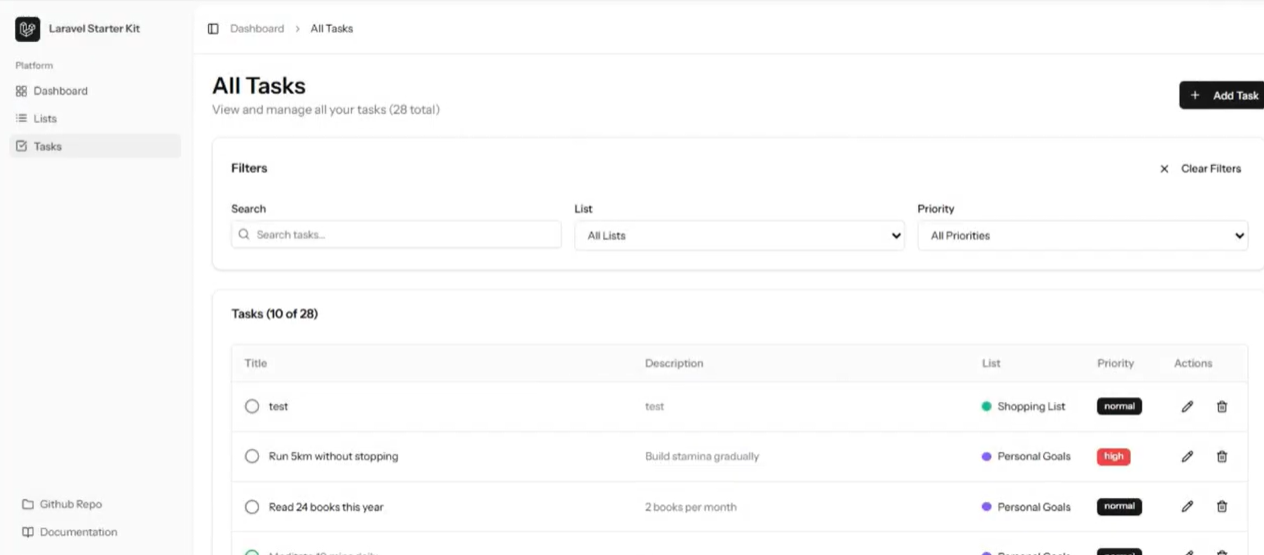Screen dimensions: 1264x555
Task: Click the List column header
Action: (x=991, y=363)
